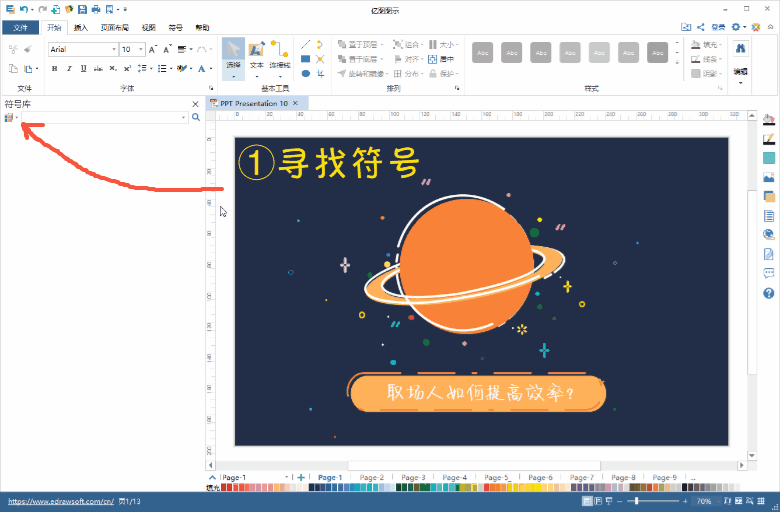Image resolution: width=780 pixels, height=512 pixels.
Task: Open the Comments chat bubble in sidebar
Action: (x=769, y=273)
